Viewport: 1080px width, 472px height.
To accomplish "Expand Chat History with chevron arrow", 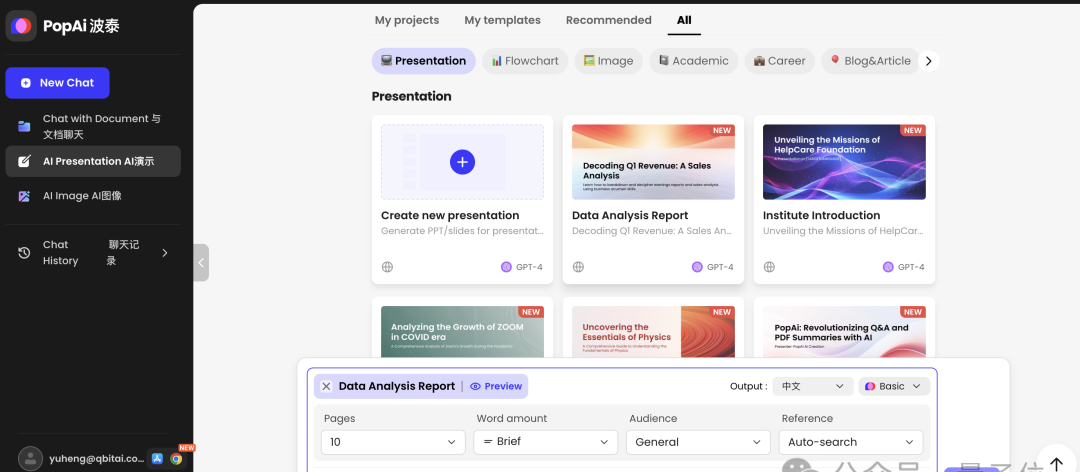I will pos(165,253).
